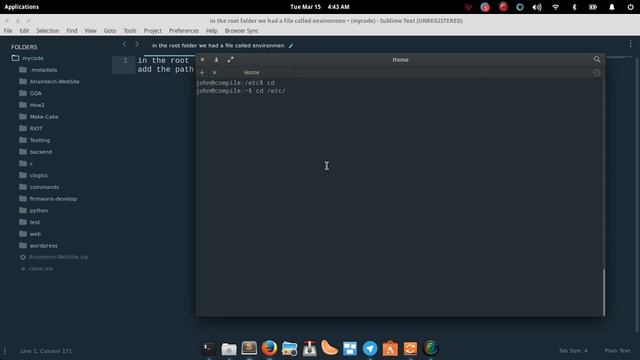Click the teal ring tray indicator
The height and width of the screenshot is (360, 640).
[520, 7]
